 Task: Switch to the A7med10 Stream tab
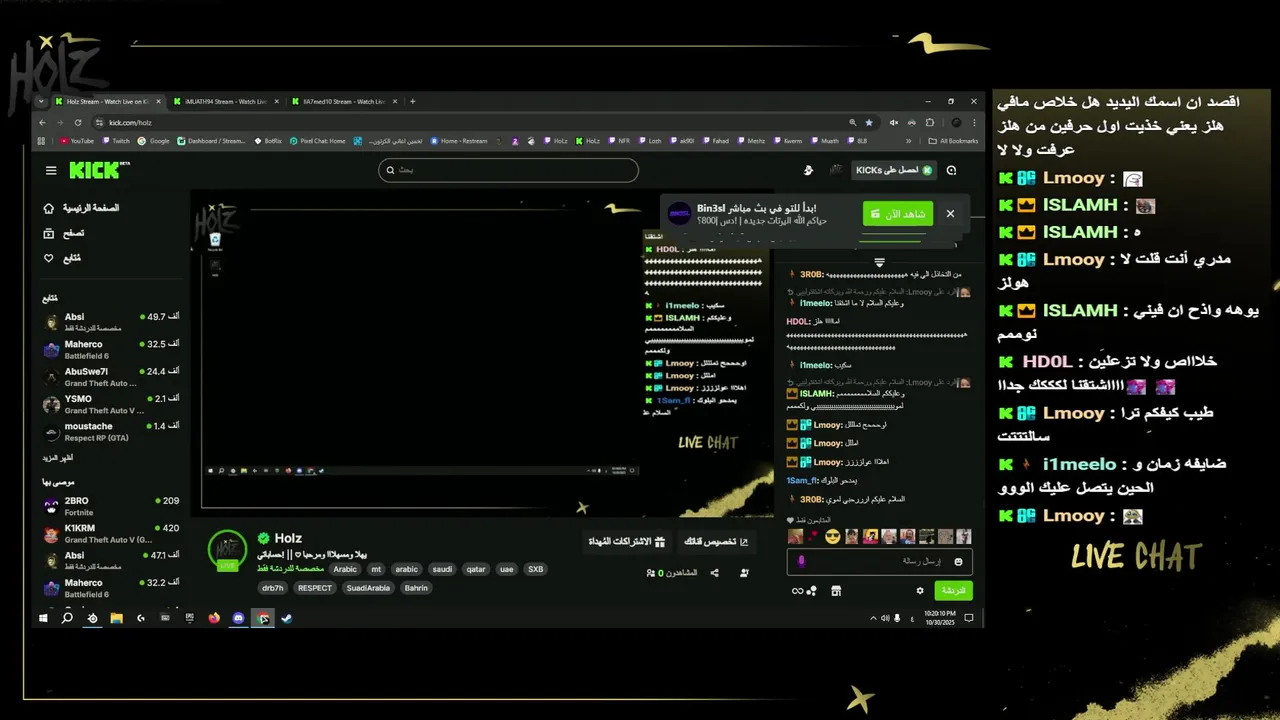[343, 101]
